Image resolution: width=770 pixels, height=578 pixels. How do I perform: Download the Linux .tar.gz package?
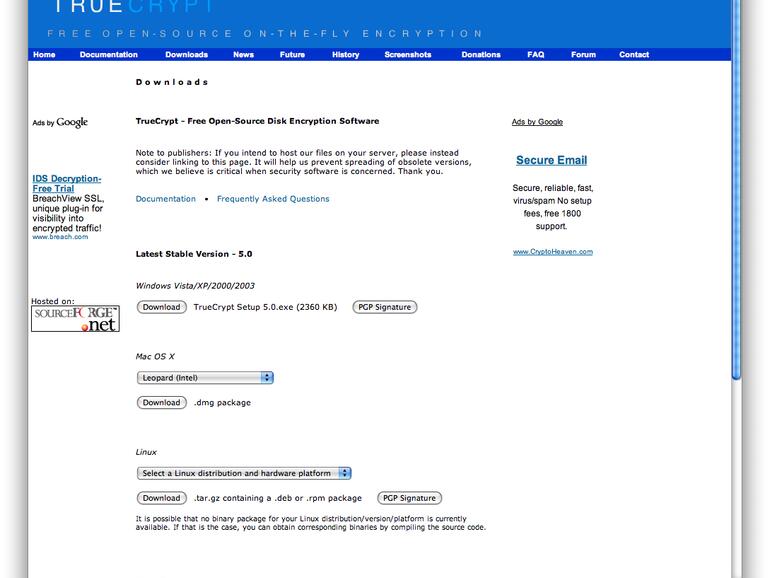tap(162, 498)
